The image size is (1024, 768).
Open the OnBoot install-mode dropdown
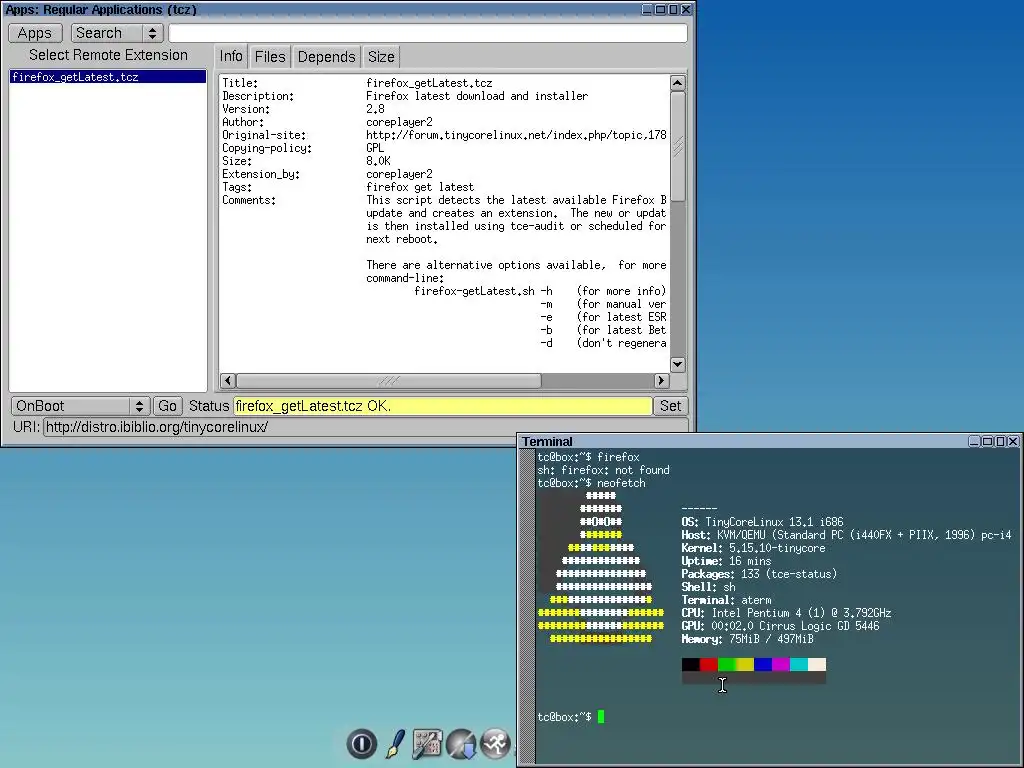coord(80,406)
